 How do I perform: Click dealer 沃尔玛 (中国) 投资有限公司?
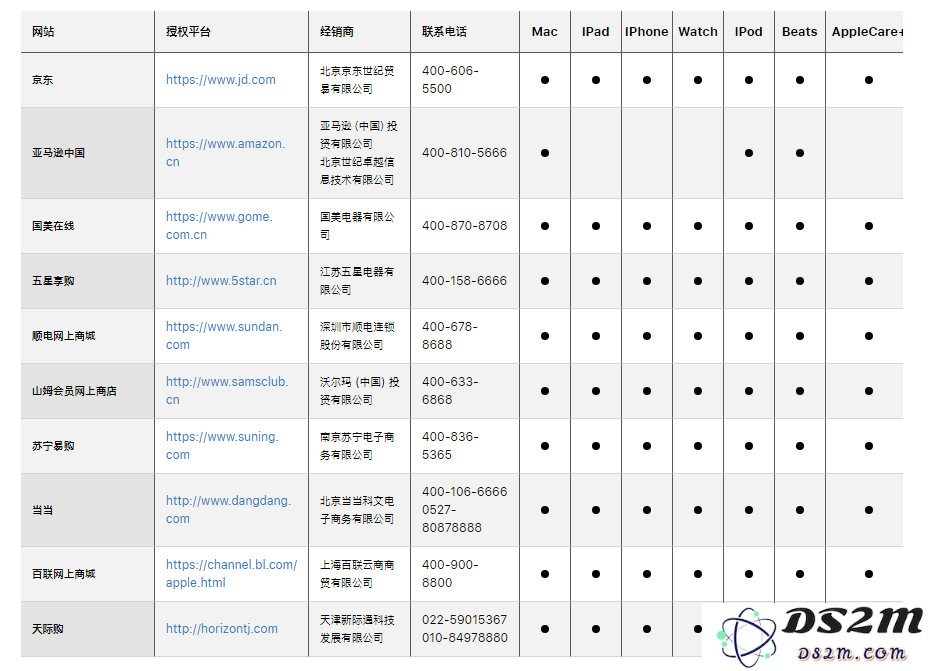pyautogui.click(x=360, y=390)
